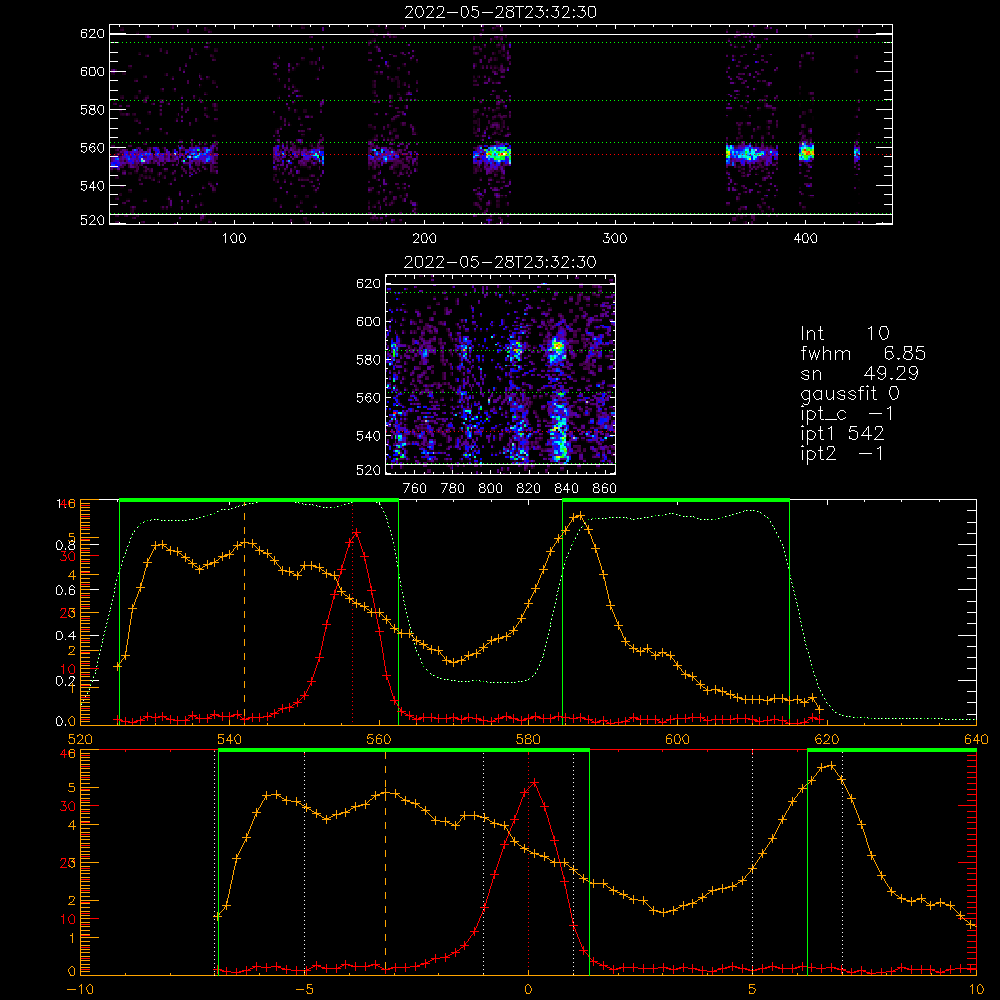
Task: Select the 'gaussfit 0' readout line
Action: click(x=849, y=393)
